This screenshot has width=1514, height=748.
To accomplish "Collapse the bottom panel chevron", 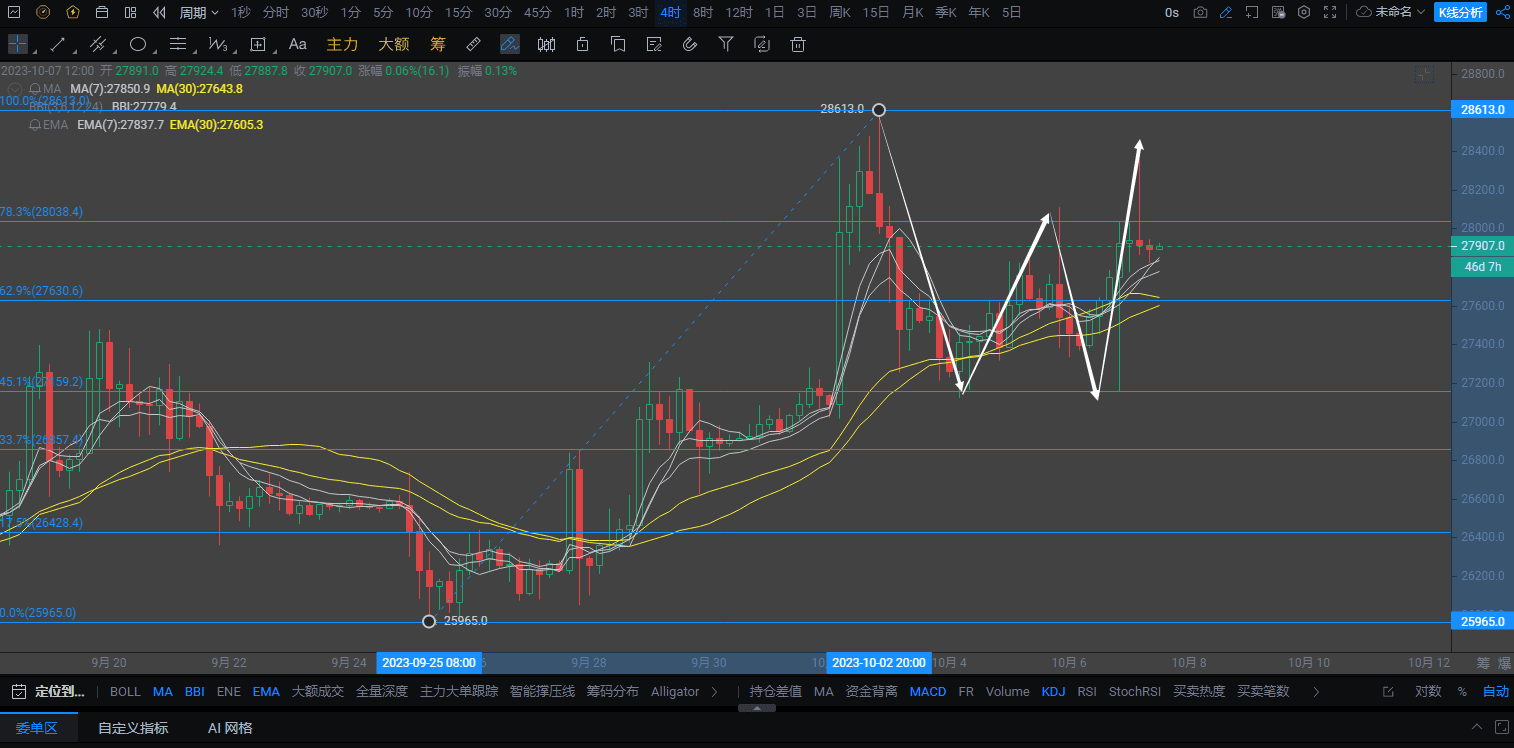I will [x=1477, y=727].
